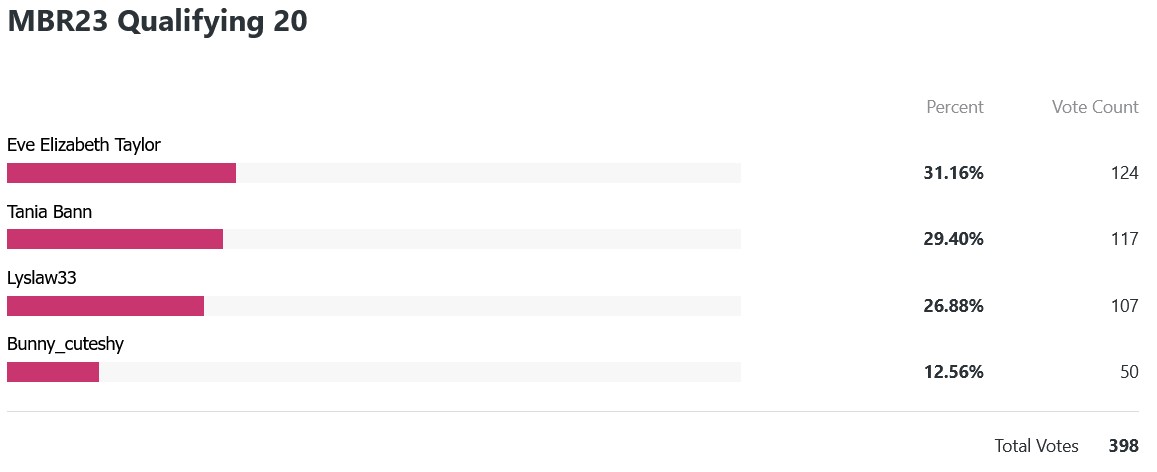Click the vote count 117
The image size is (1157, 472).
[x=1125, y=240]
